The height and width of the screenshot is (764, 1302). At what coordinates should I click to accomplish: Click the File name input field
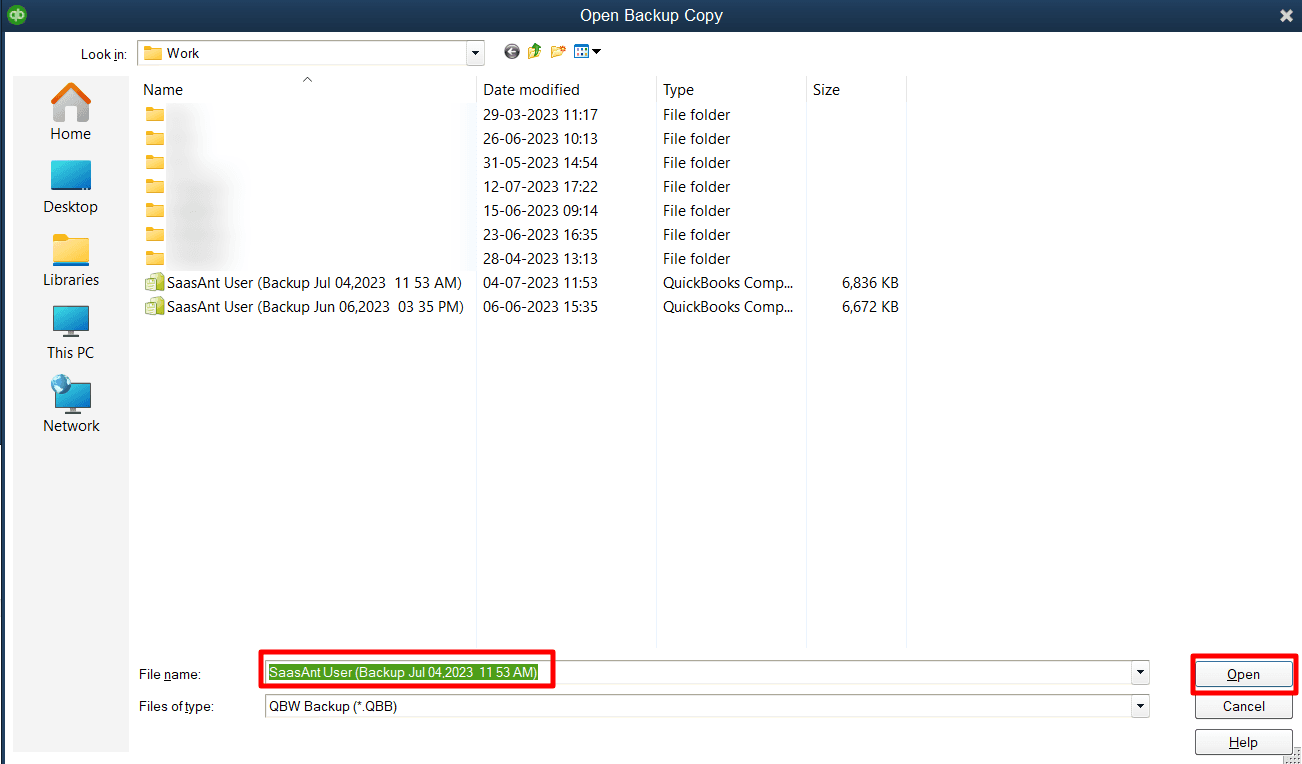pos(698,673)
